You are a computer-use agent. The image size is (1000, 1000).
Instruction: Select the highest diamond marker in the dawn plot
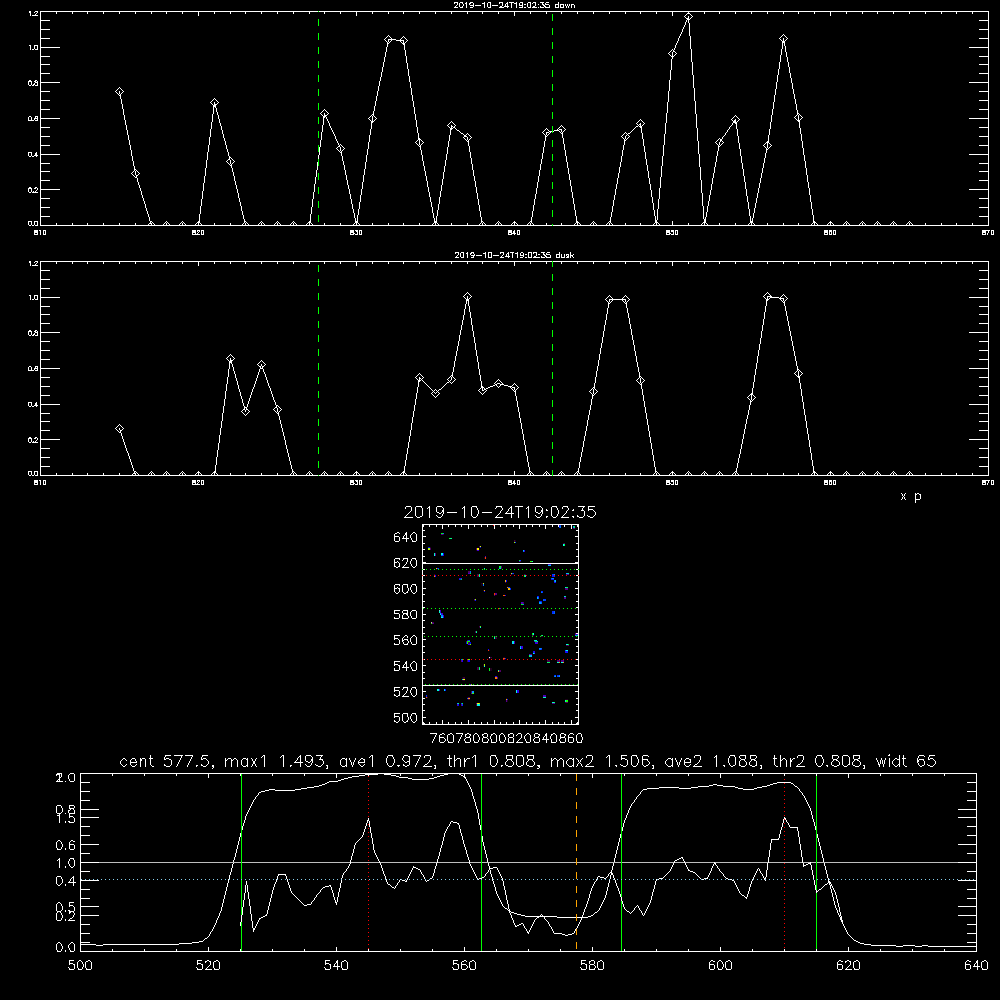click(688, 17)
